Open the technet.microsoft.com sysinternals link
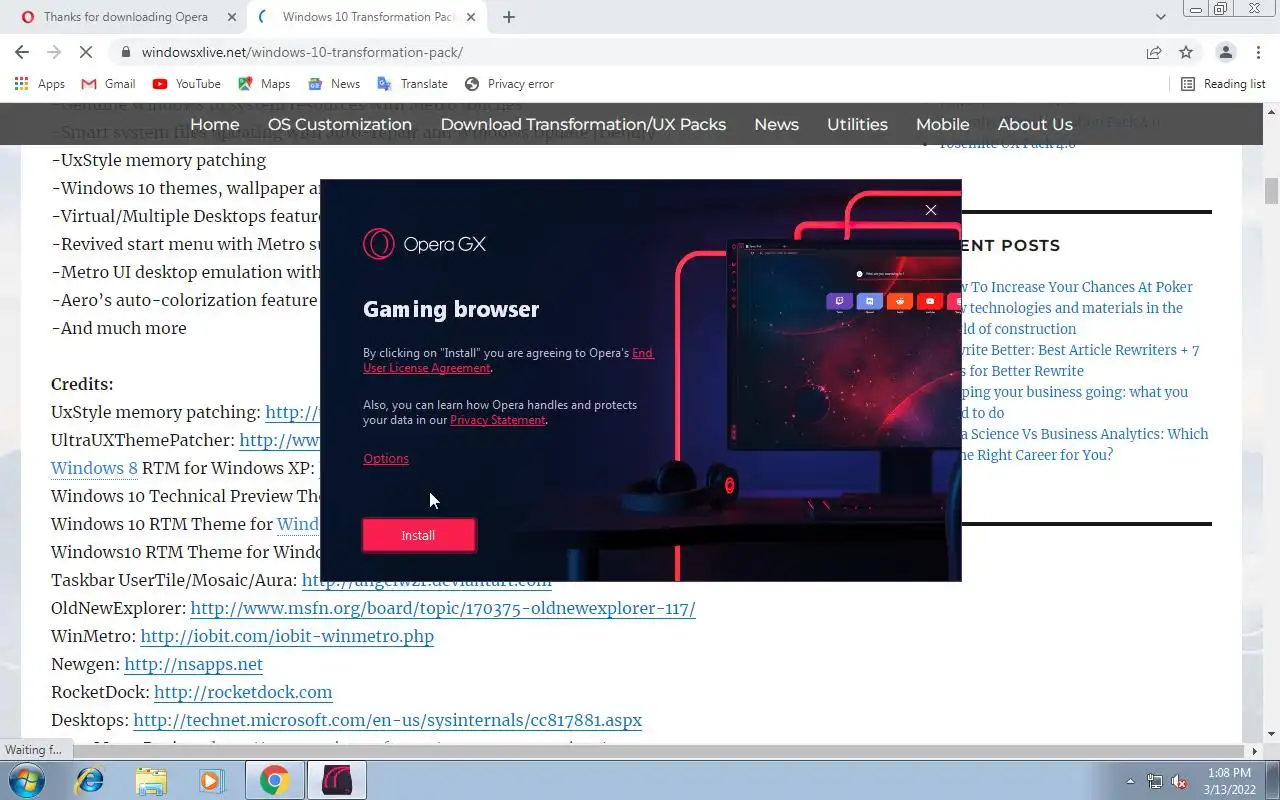 click(x=388, y=720)
